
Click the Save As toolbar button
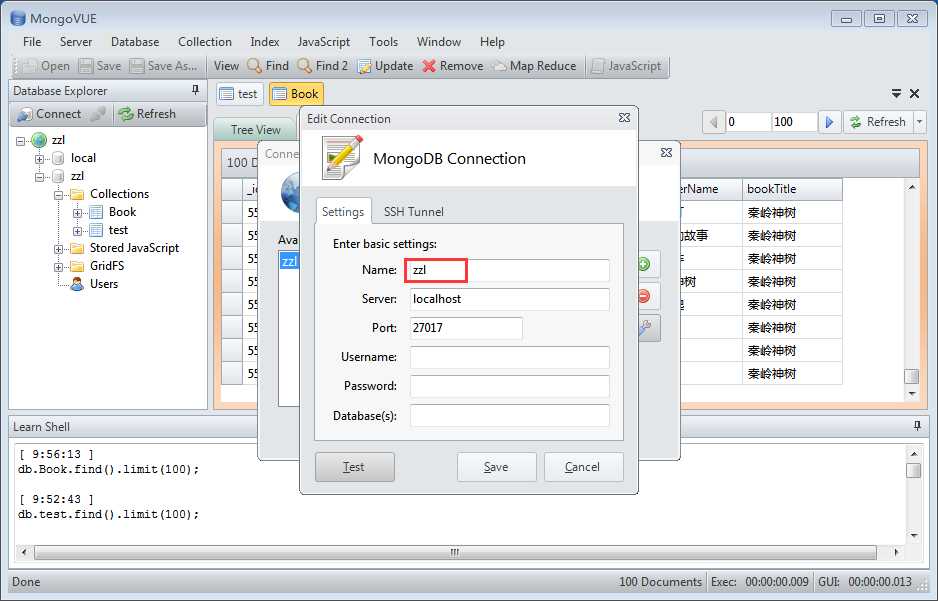pyautogui.click(x=163, y=66)
